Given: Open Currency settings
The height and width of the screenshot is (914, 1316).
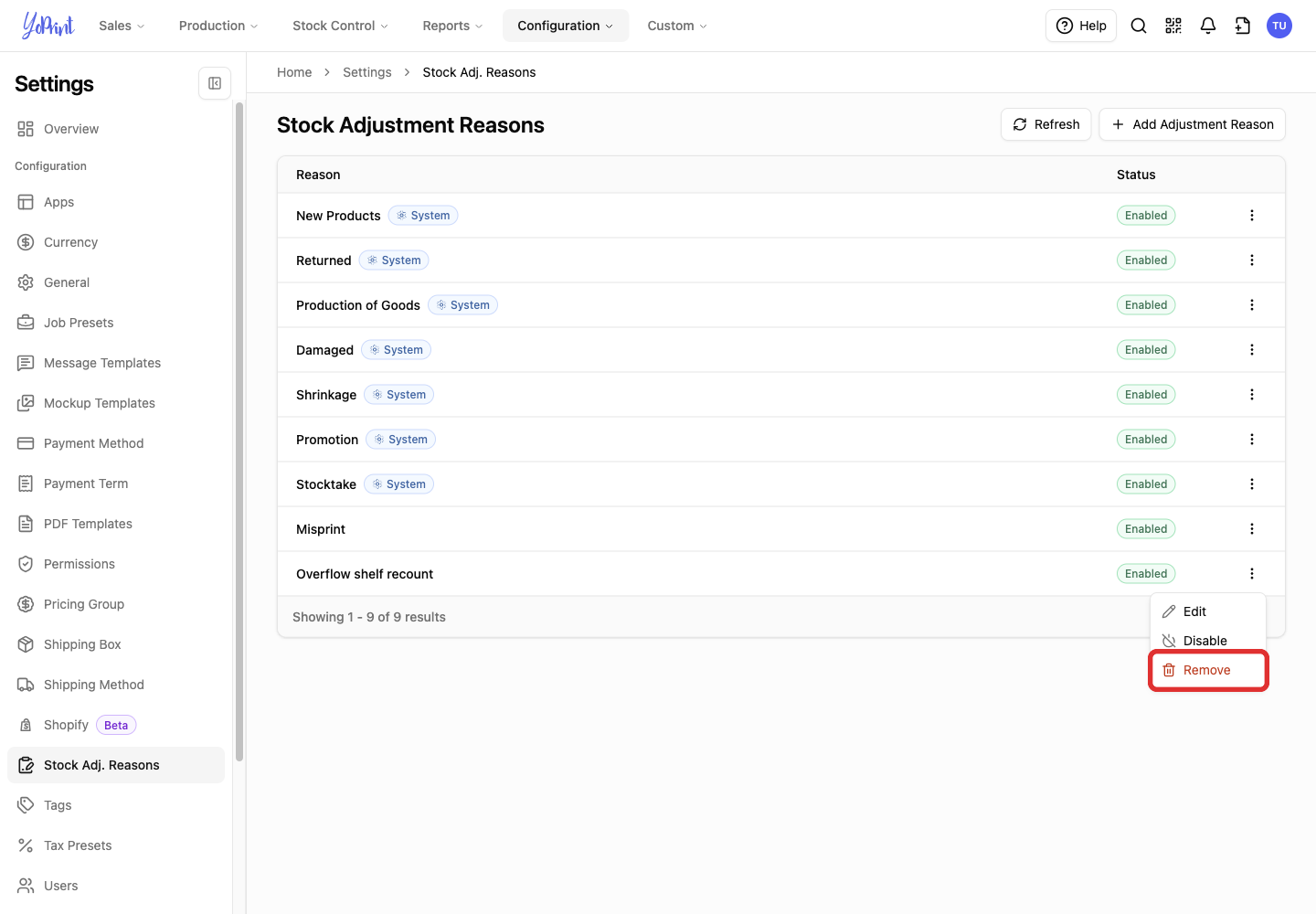Looking at the screenshot, I should (116, 242).
